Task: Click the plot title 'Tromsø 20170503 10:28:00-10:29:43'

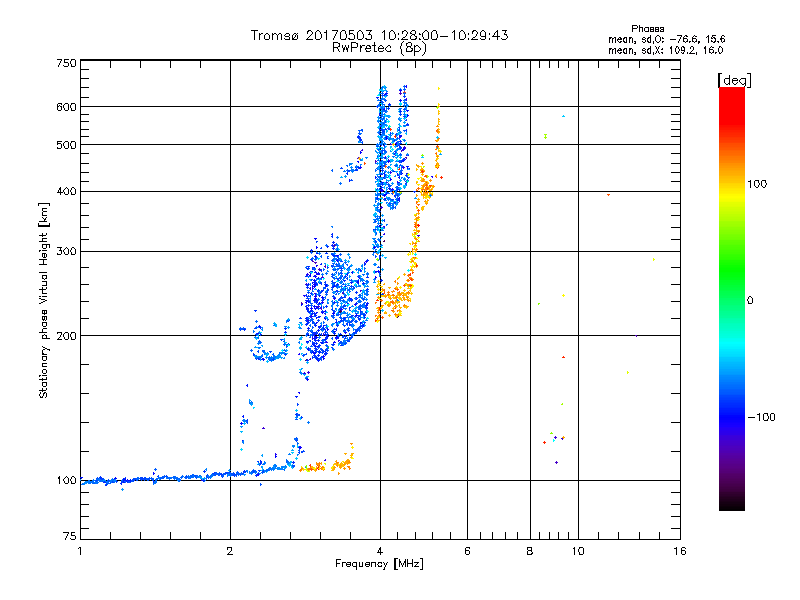Action: (x=379, y=35)
